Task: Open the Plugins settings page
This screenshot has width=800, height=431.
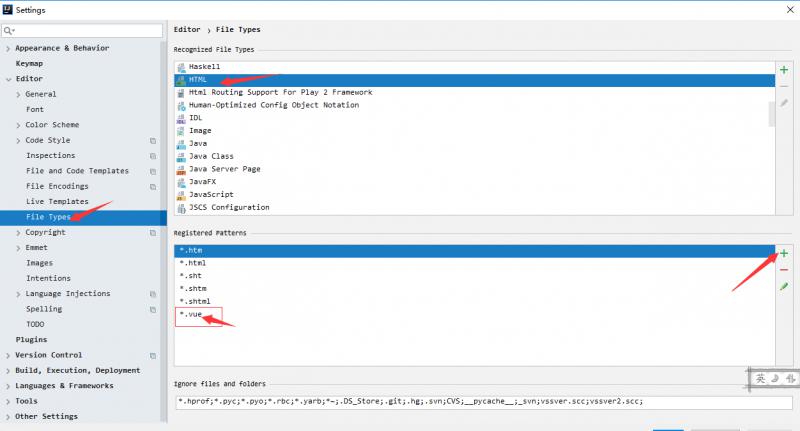Action: (x=31, y=340)
